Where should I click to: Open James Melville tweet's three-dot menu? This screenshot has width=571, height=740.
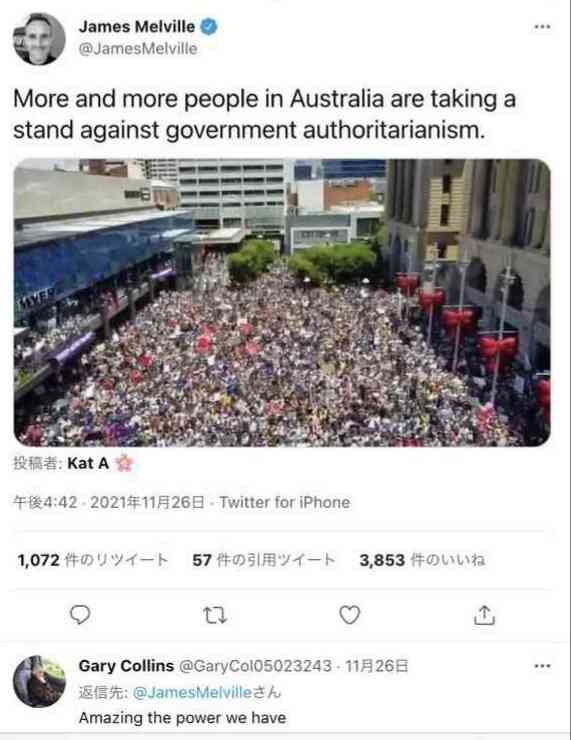pyautogui.click(x=542, y=26)
